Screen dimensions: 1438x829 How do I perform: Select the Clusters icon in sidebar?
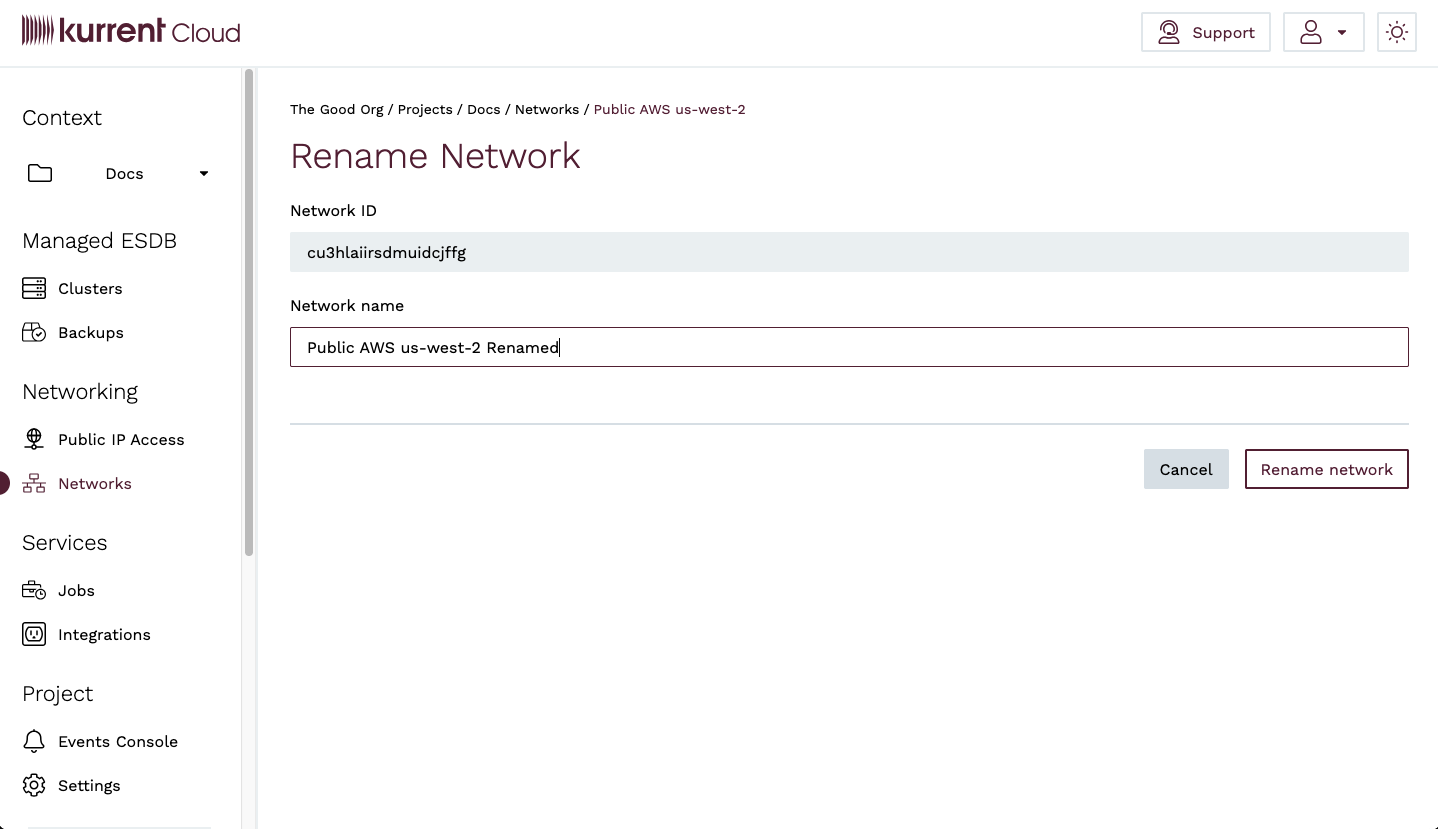coord(34,288)
